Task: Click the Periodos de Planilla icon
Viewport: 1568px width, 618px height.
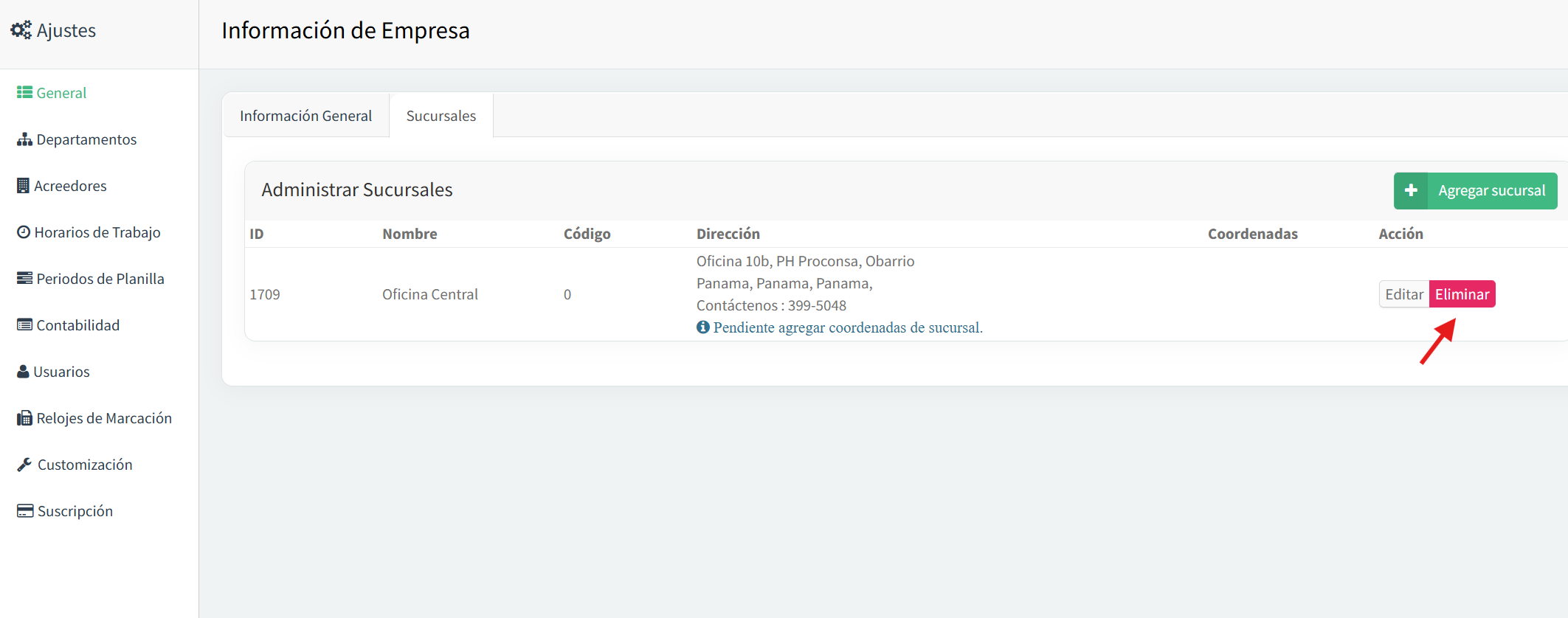Action: coord(24,278)
